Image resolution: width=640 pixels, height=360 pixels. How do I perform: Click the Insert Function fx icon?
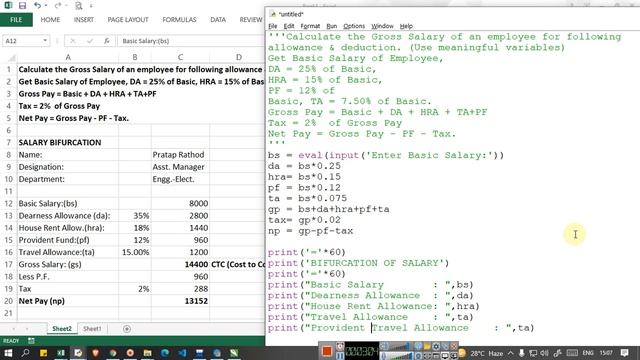point(107,41)
